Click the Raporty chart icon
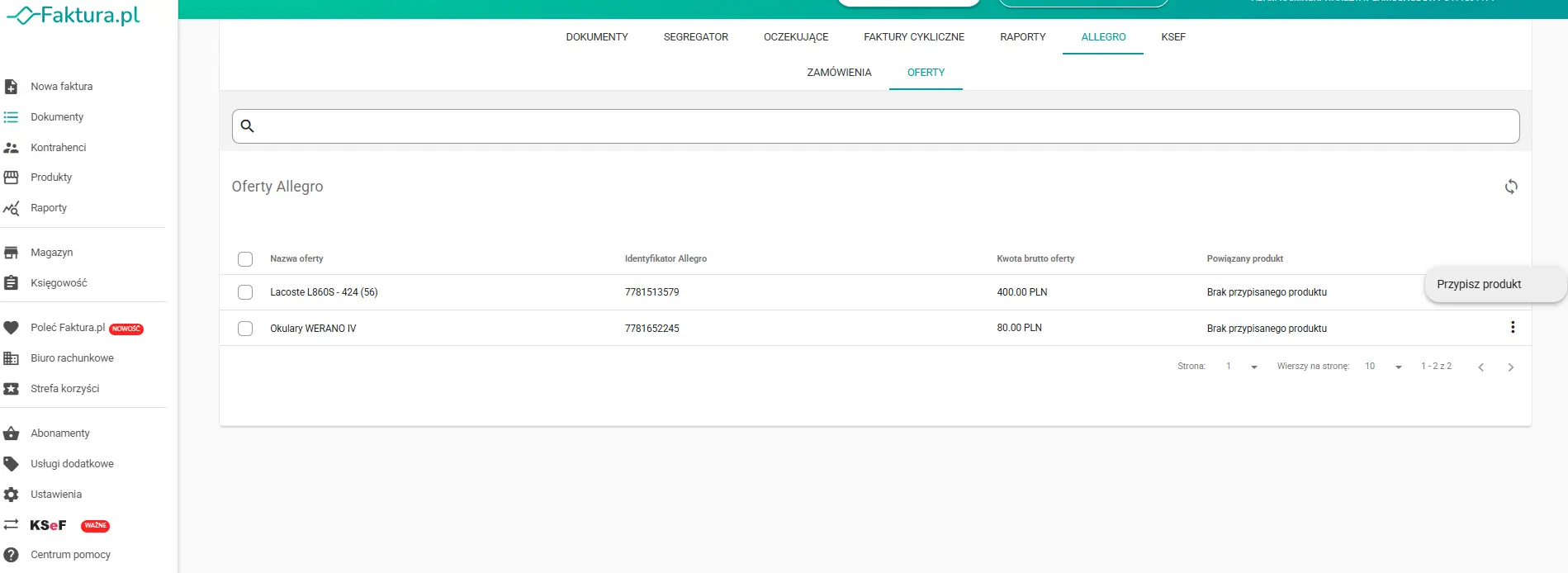 click(11, 208)
